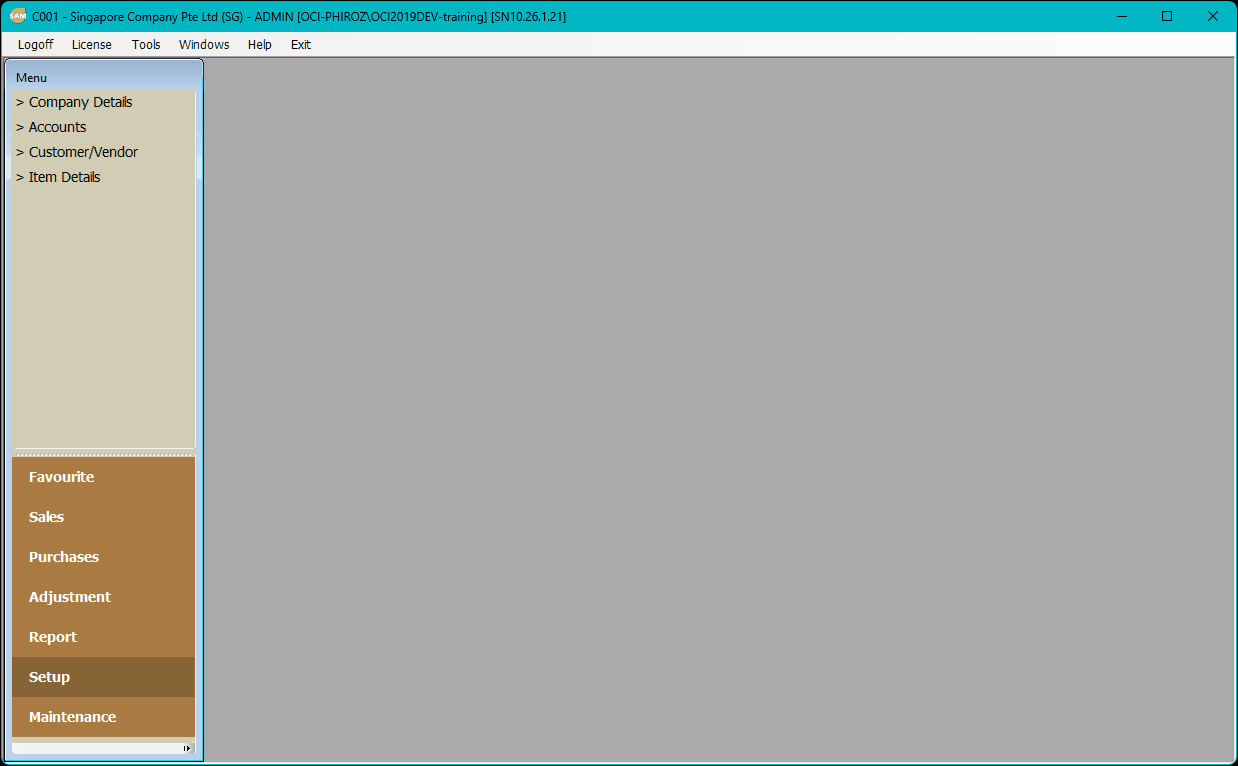
Task: Click the scroll arrow below Maintenance
Action: point(187,748)
